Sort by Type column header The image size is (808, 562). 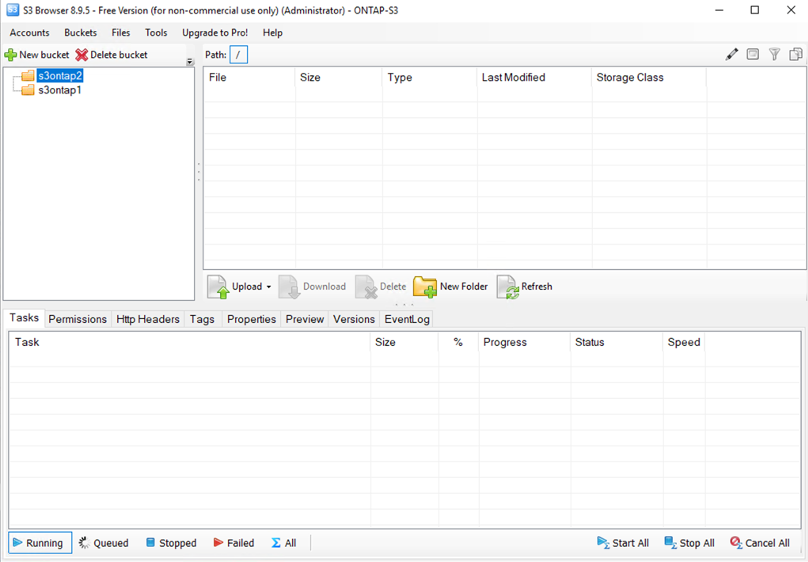click(x=430, y=77)
